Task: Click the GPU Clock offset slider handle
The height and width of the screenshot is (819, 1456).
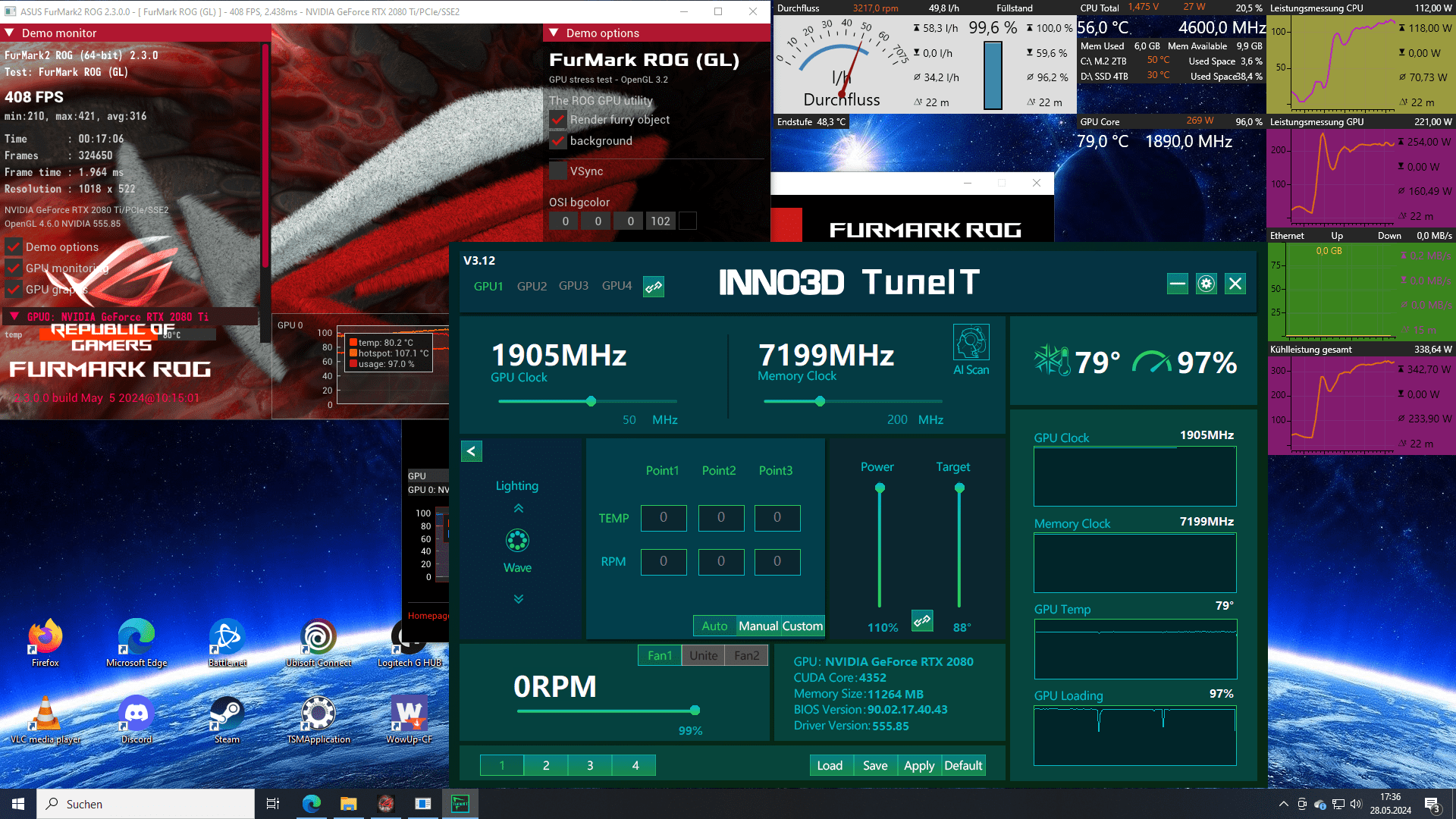Action: tap(591, 401)
